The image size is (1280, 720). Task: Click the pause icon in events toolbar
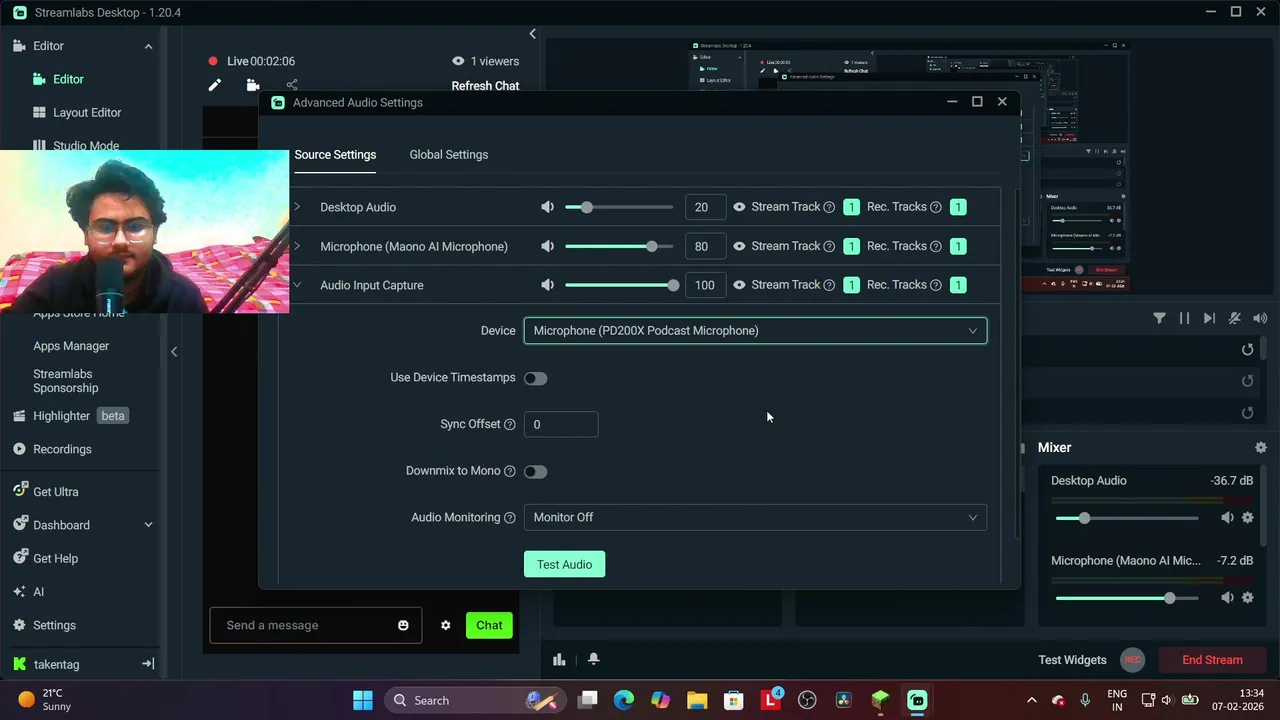click(1184, 318)
